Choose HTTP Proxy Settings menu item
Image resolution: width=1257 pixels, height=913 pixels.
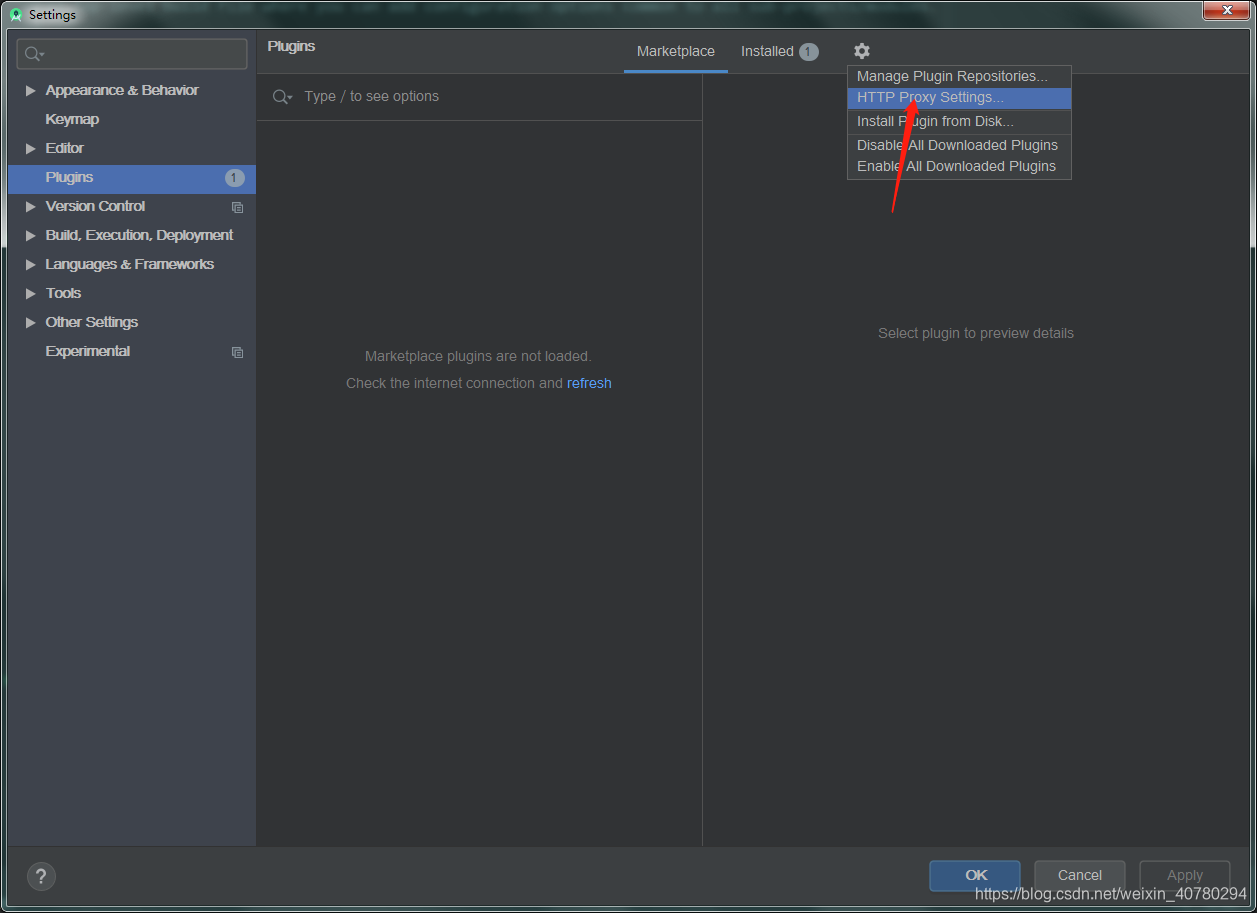(x=959, y=98)
